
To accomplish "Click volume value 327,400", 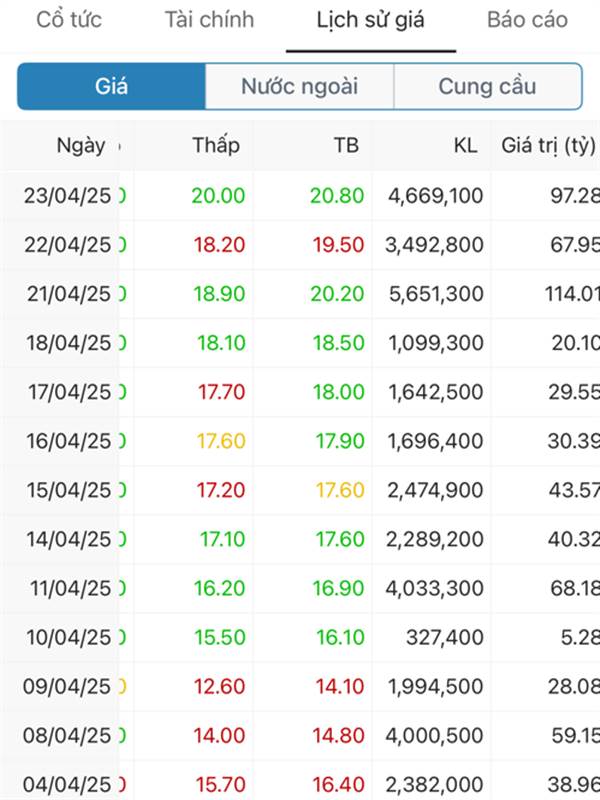I will [x=445, y=637].
